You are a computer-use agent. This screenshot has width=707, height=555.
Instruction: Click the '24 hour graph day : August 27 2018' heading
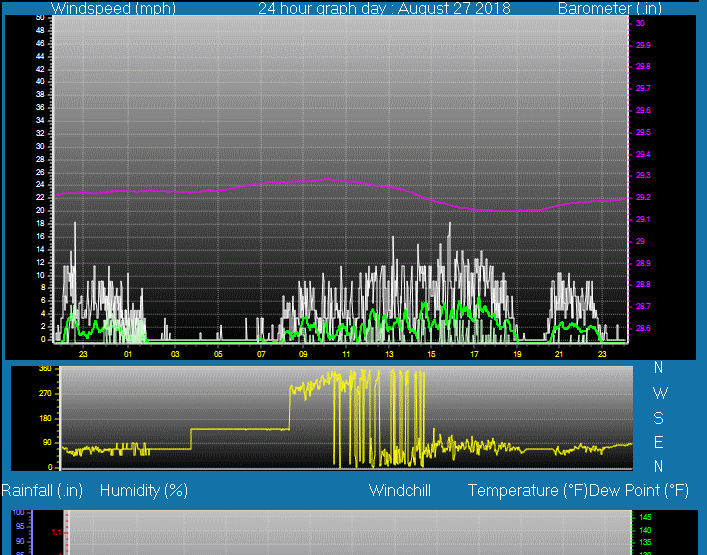coord(384,8)
